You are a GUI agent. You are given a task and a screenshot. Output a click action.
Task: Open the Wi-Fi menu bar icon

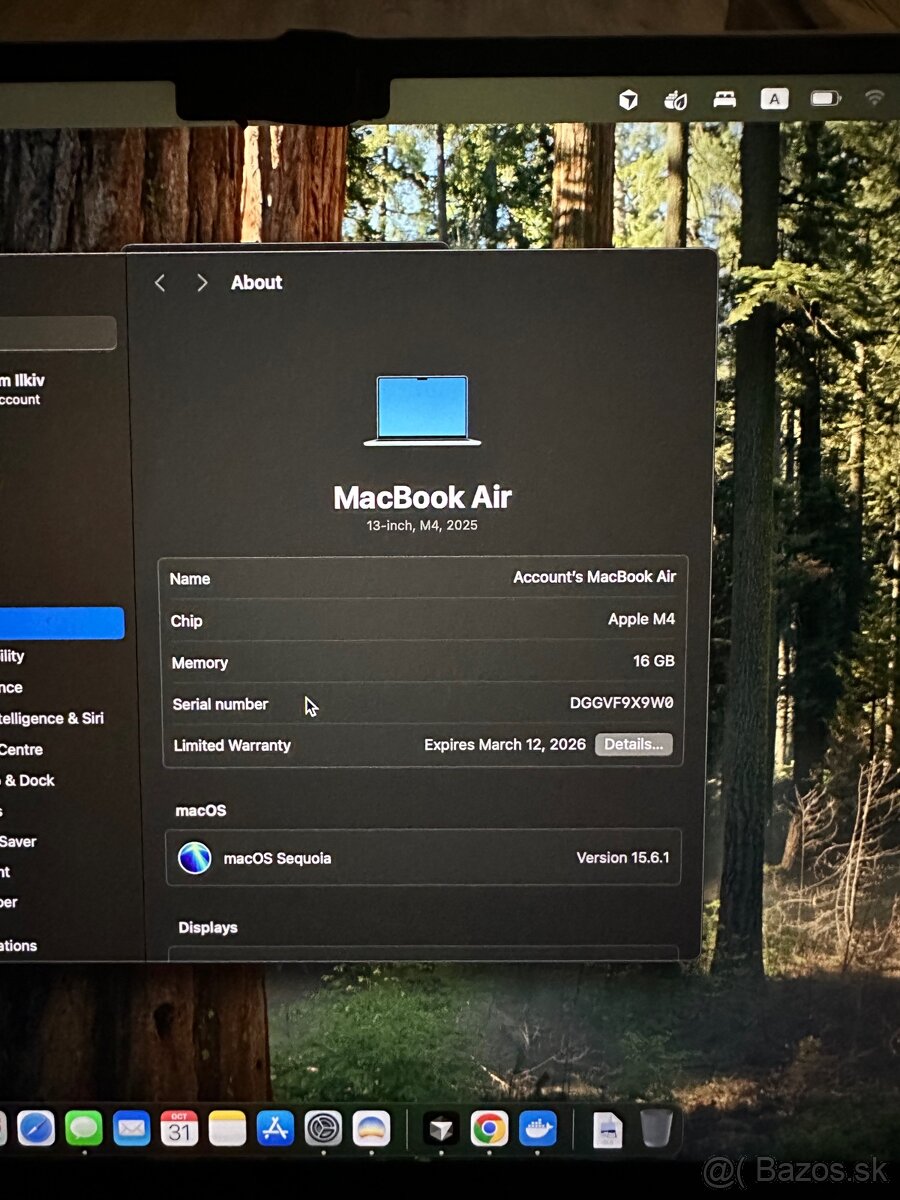tap(875, 98)
